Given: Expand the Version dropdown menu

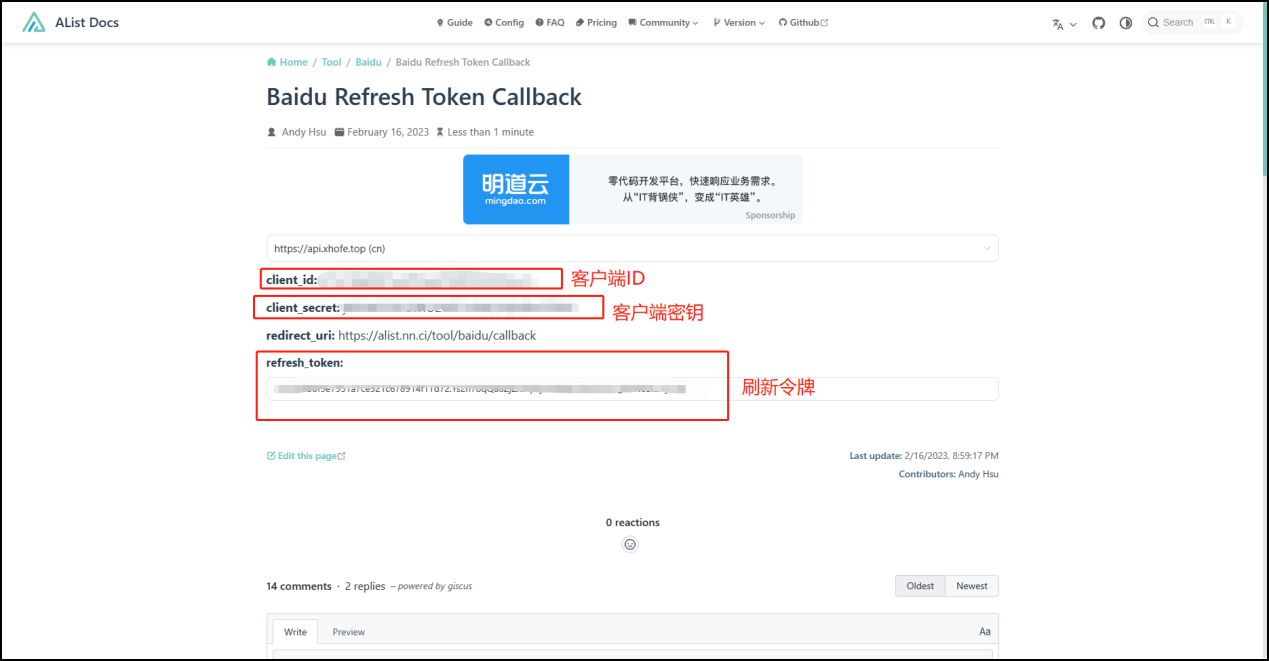Looking at the screenshot, I should [x=739, y=22].
